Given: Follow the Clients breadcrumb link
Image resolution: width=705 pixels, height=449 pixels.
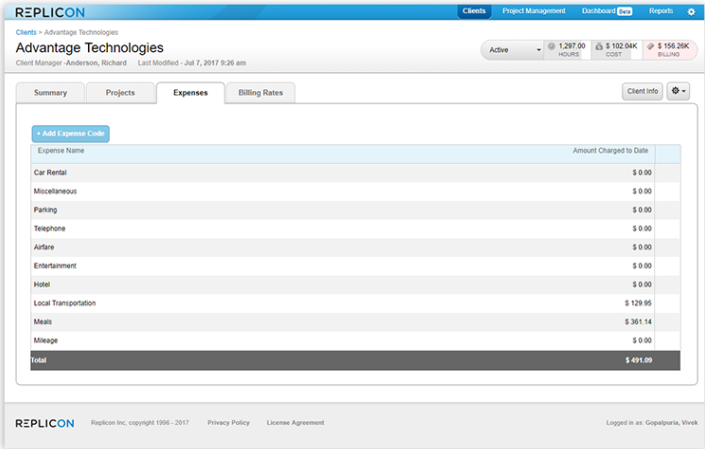Looking at the screenshot, I should (26, 32).
